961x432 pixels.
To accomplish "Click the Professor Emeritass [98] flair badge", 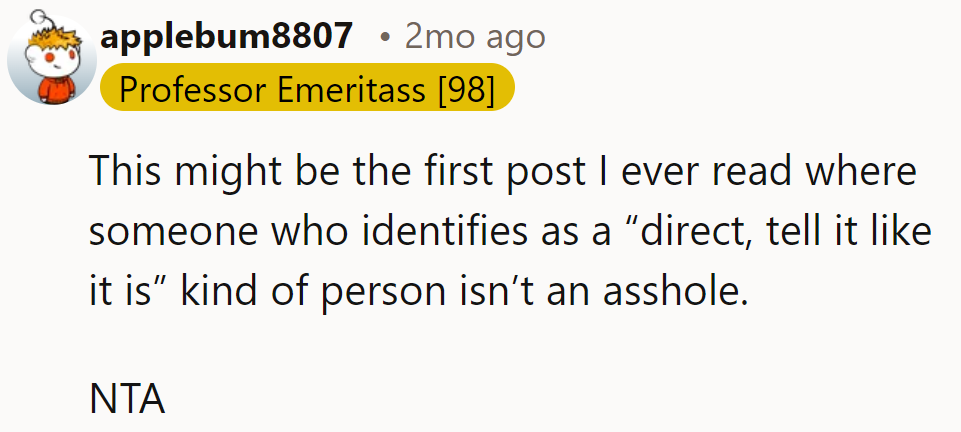I will [307, 89].
